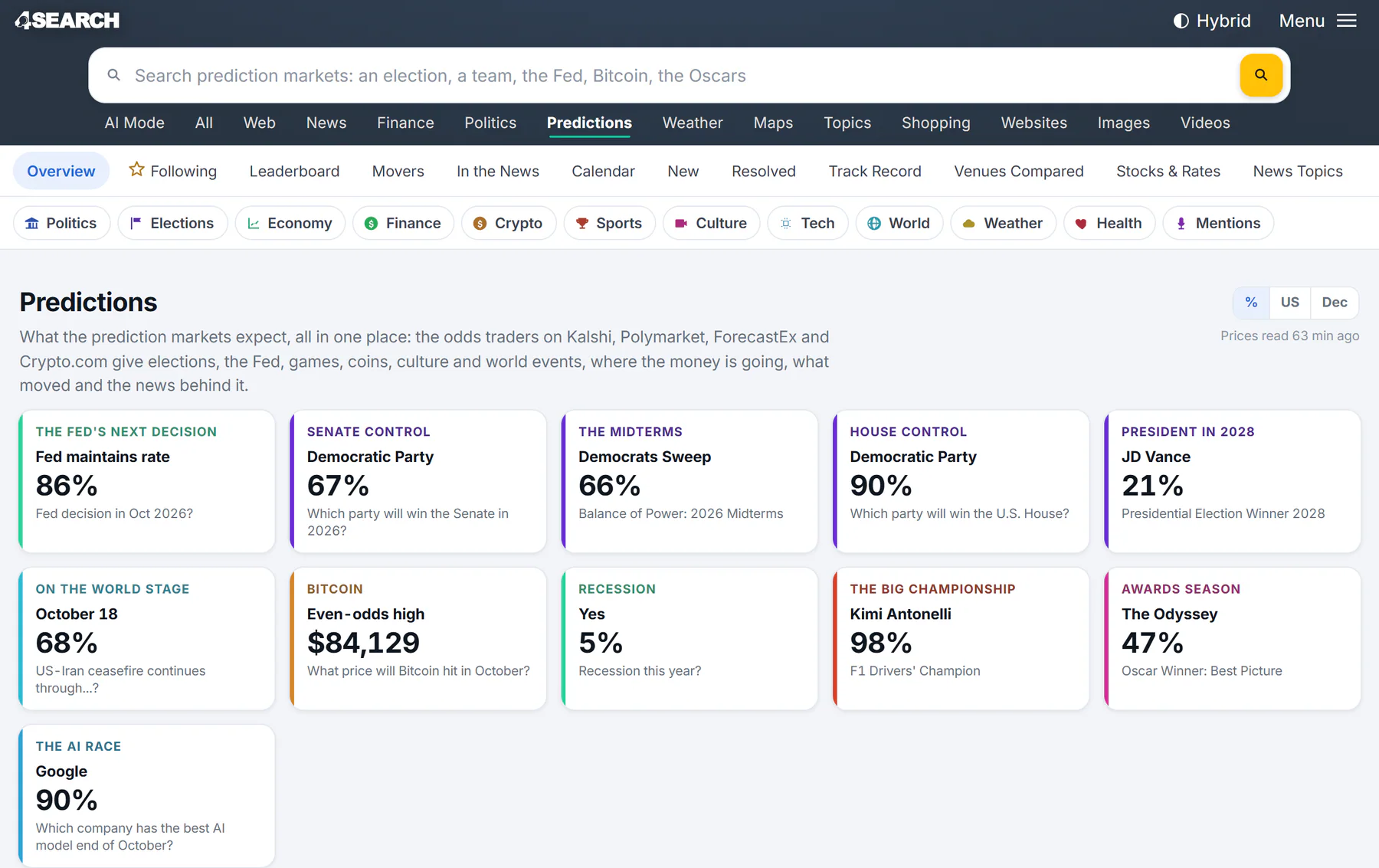Select the % odds format toggle
Viewport: 1379px width, 868px height.
coord(1251,303)
